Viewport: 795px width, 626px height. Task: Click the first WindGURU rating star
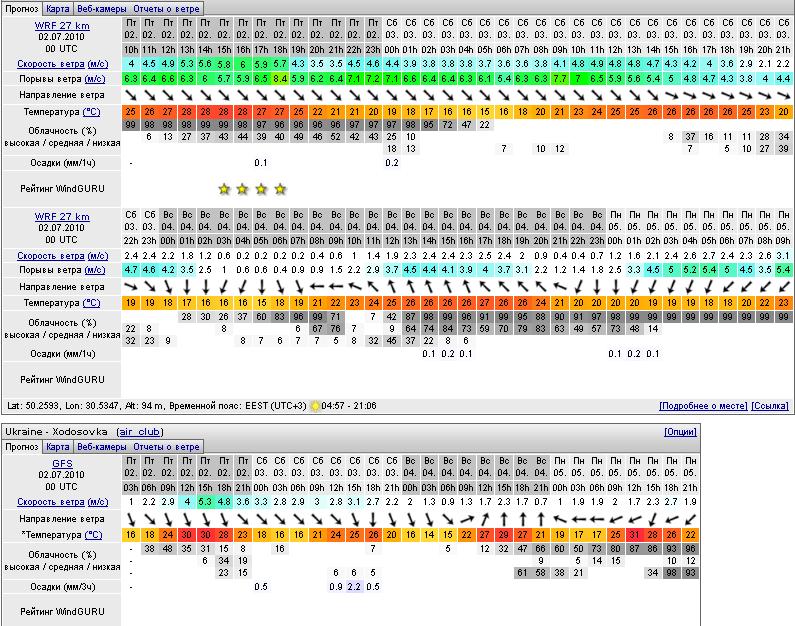223,188
